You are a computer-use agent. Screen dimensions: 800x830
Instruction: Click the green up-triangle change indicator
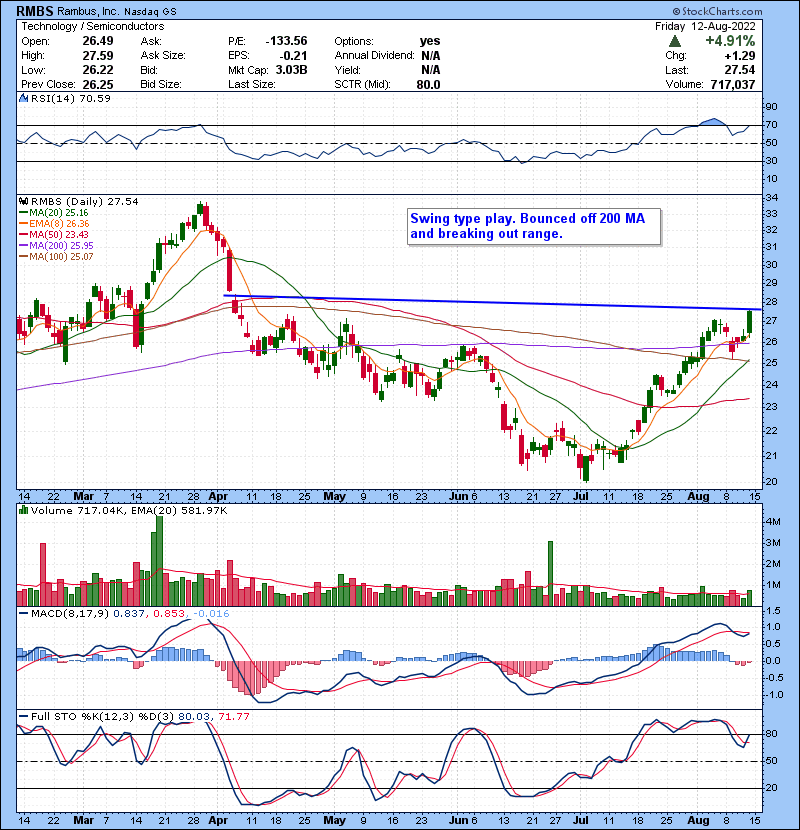pyautogui.click(x=675, y=41)
